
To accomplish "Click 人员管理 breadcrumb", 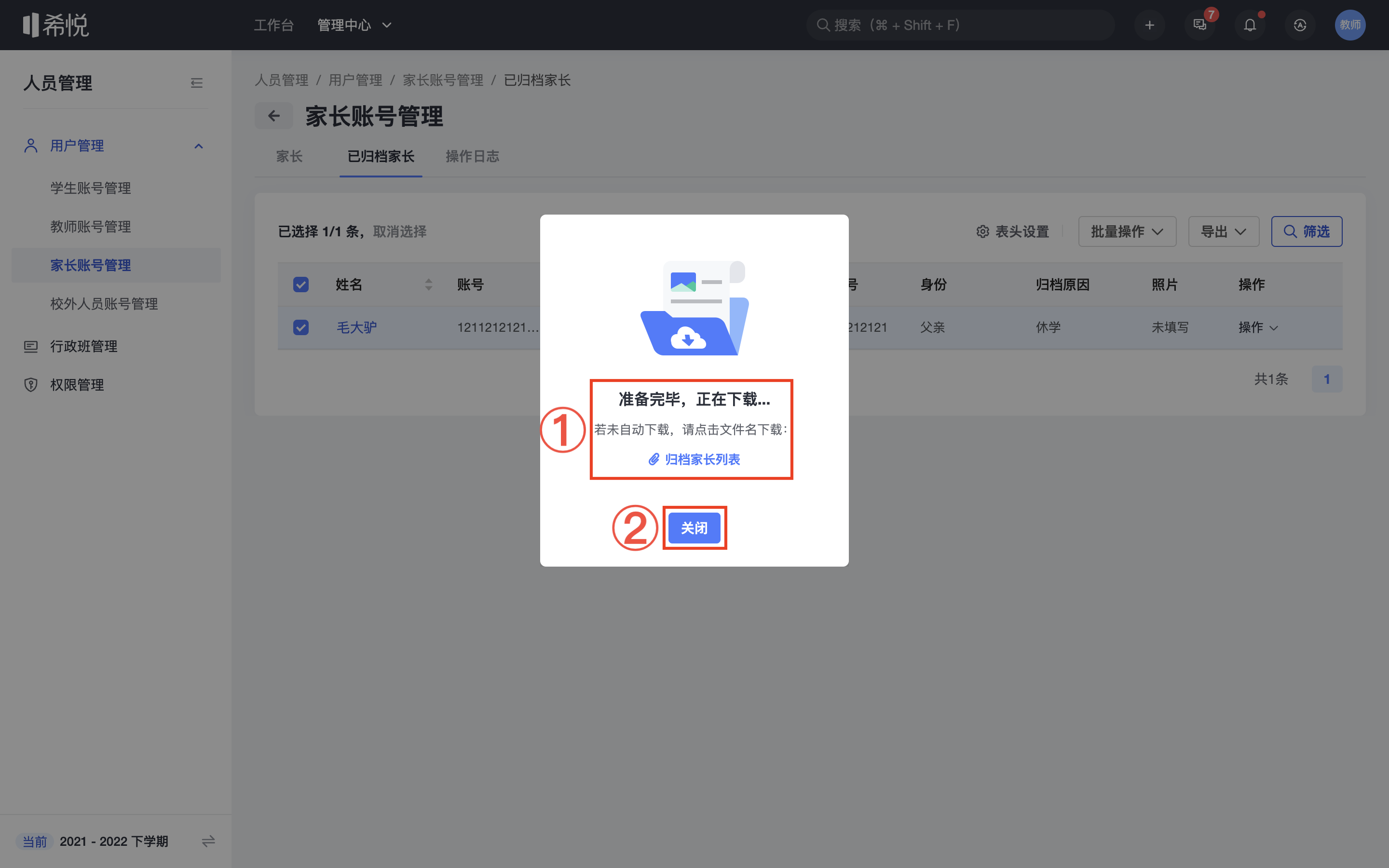I will [281, 80].
